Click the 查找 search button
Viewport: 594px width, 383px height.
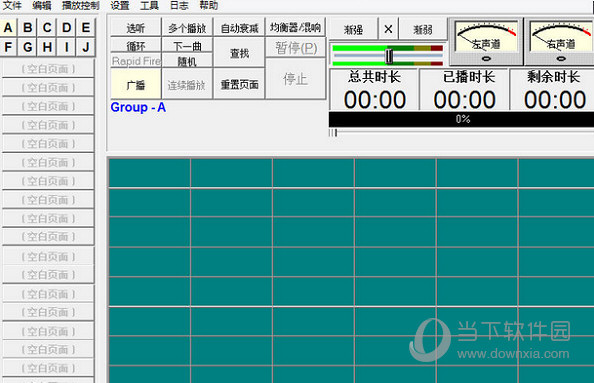pos(239,53)
